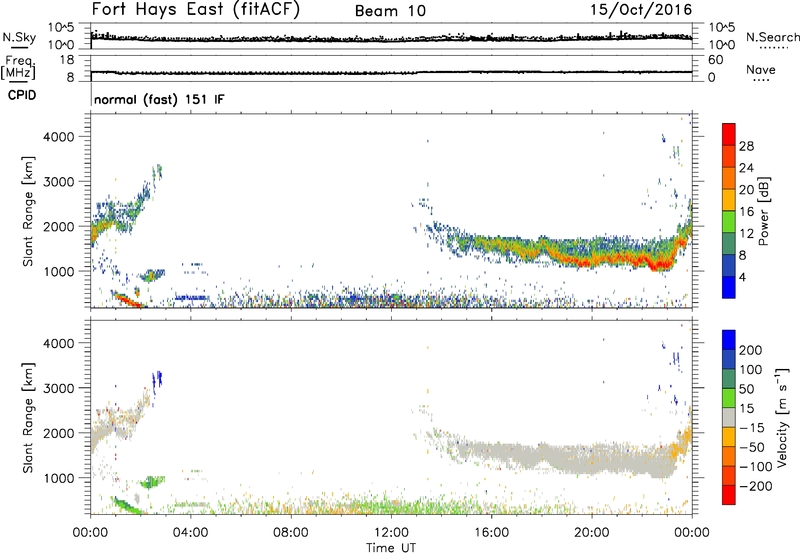800x554 pixels.
Task: Click the '200' Velocity colorbar value
Action: tap(751, 350)
